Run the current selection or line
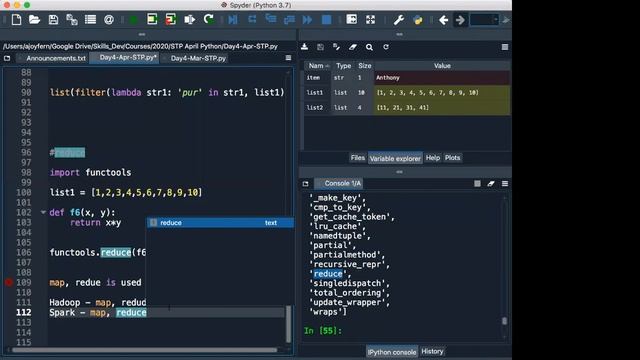Screen dimensions: 640x360 point(189,20)
